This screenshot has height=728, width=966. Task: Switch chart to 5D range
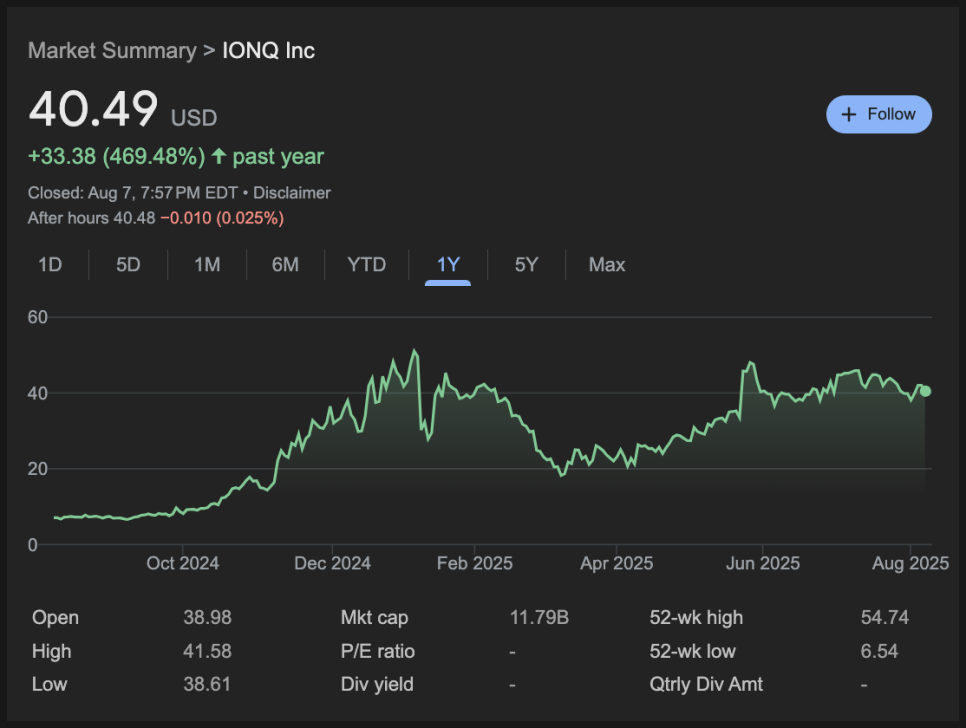tap(128, 265)
